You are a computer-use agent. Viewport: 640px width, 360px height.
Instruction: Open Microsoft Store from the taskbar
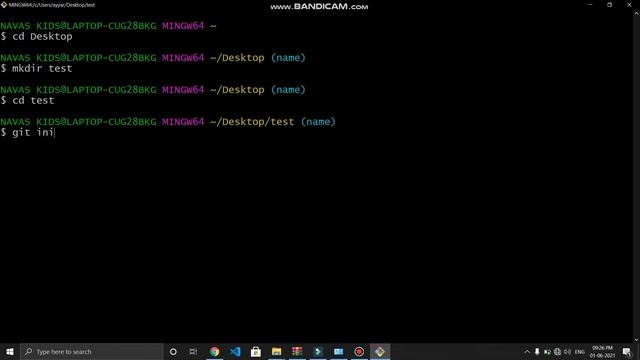[x=256, y=351]
